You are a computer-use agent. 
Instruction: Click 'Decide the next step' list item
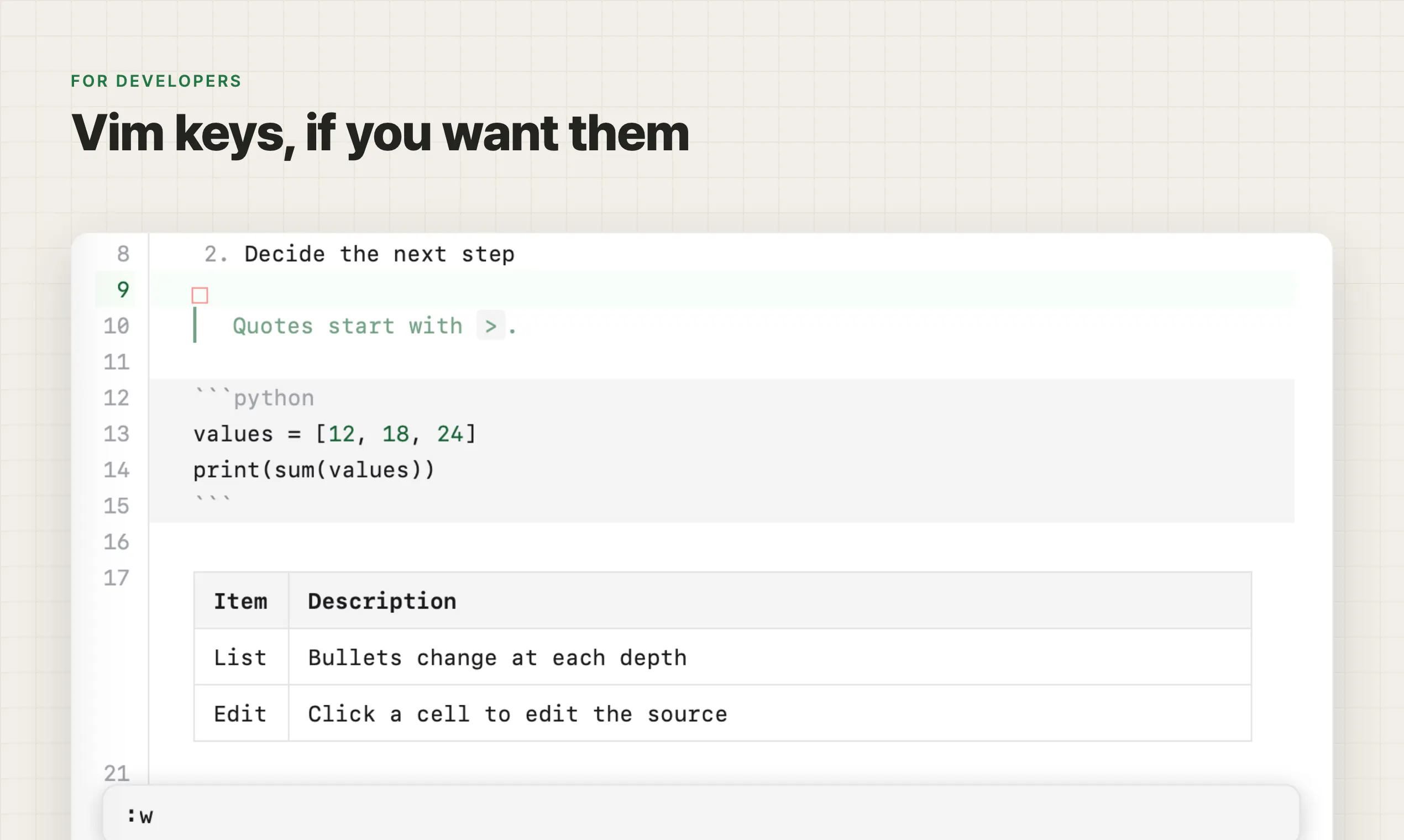(x=379, y=254)
